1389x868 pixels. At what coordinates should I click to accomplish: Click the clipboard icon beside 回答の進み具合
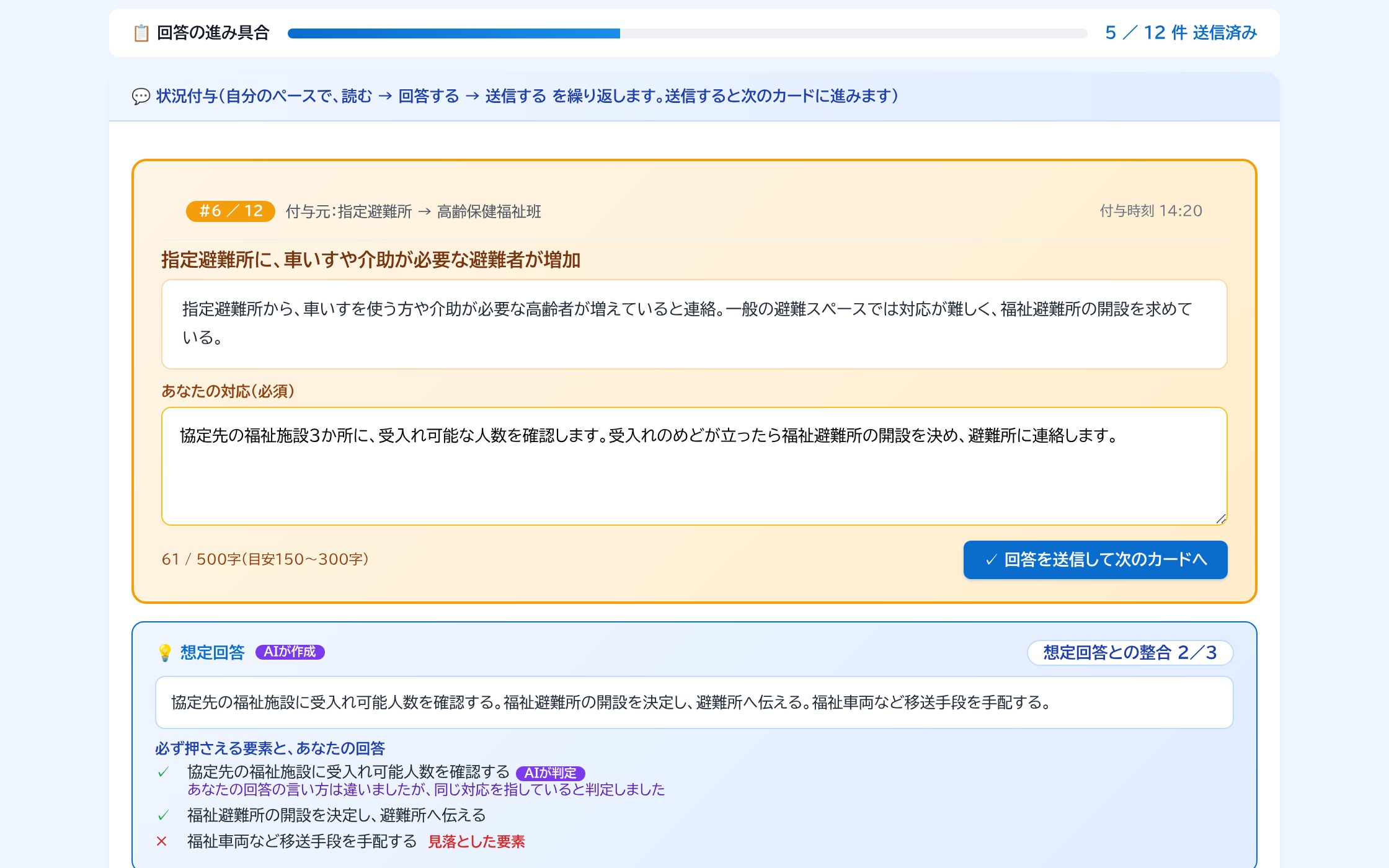coord(141,33)
